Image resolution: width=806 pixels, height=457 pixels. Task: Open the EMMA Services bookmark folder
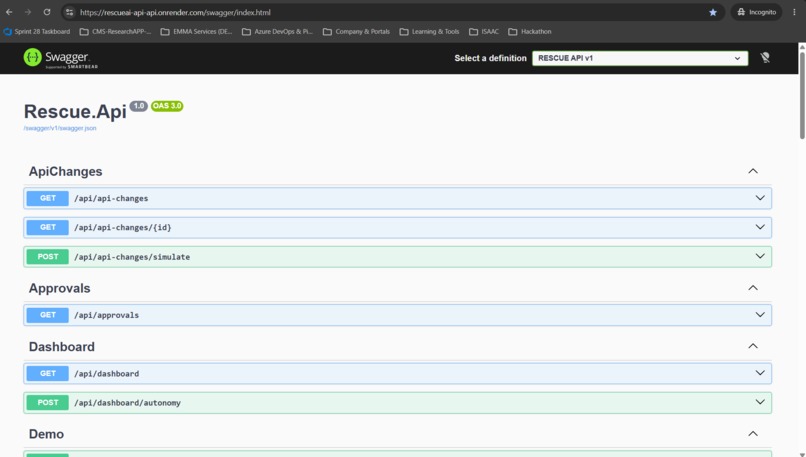tap(197, 31)
